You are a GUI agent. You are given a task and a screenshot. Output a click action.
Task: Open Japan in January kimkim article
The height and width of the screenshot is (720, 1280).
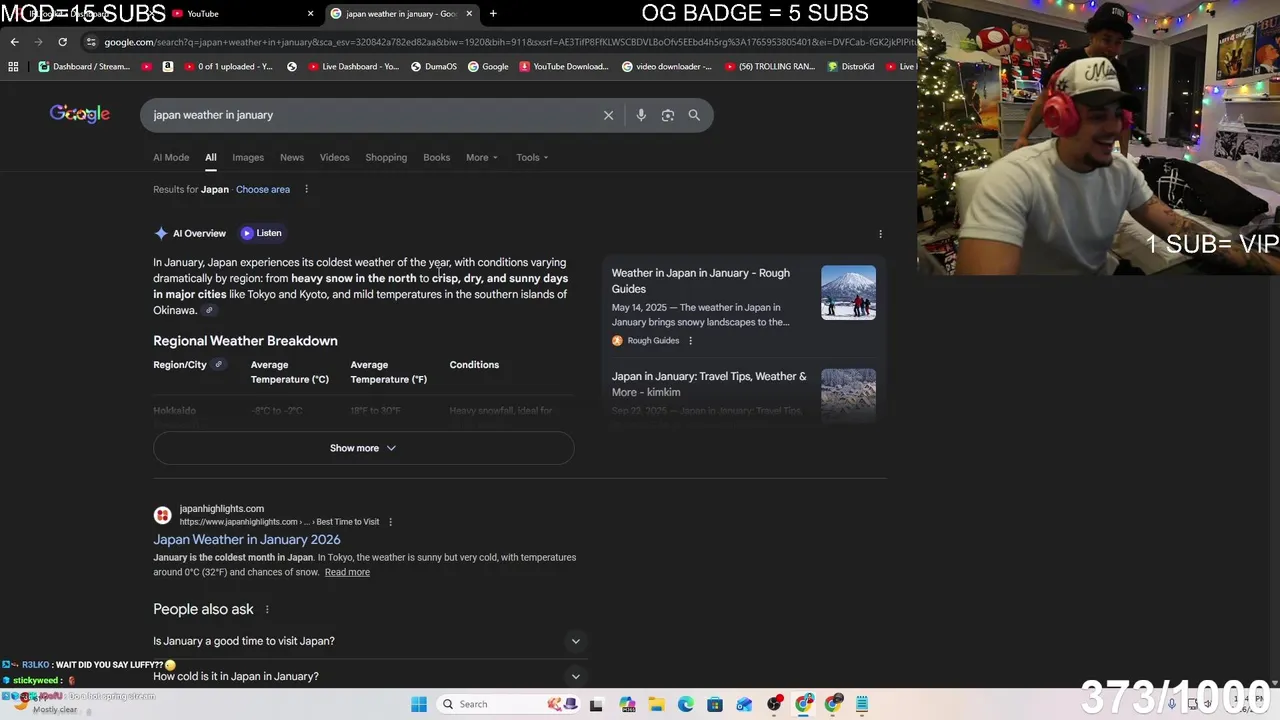[709, 384]
